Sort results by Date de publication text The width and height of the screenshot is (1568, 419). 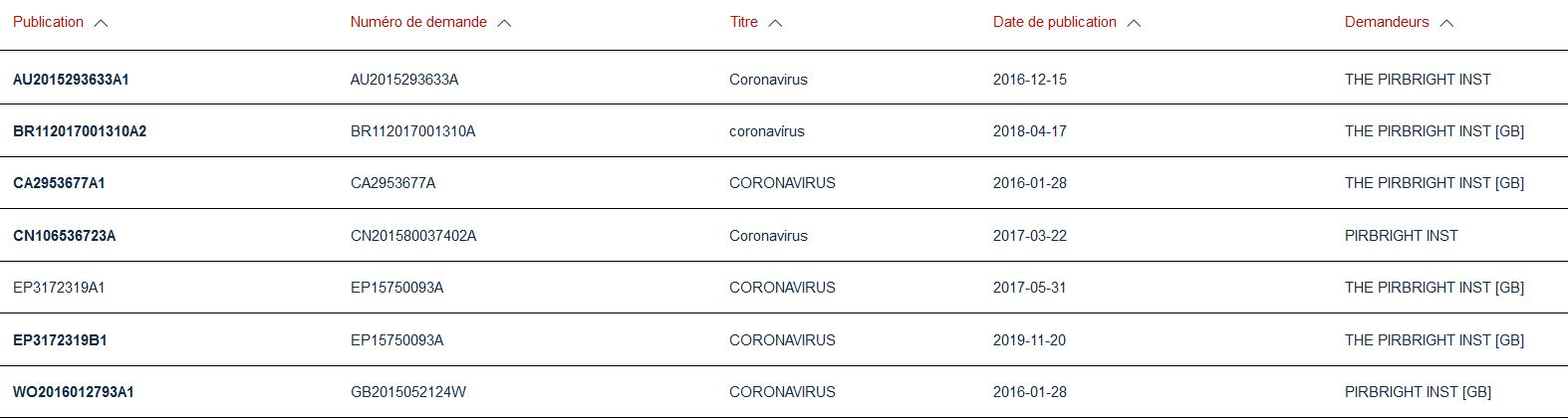(x=1054, y=22)
